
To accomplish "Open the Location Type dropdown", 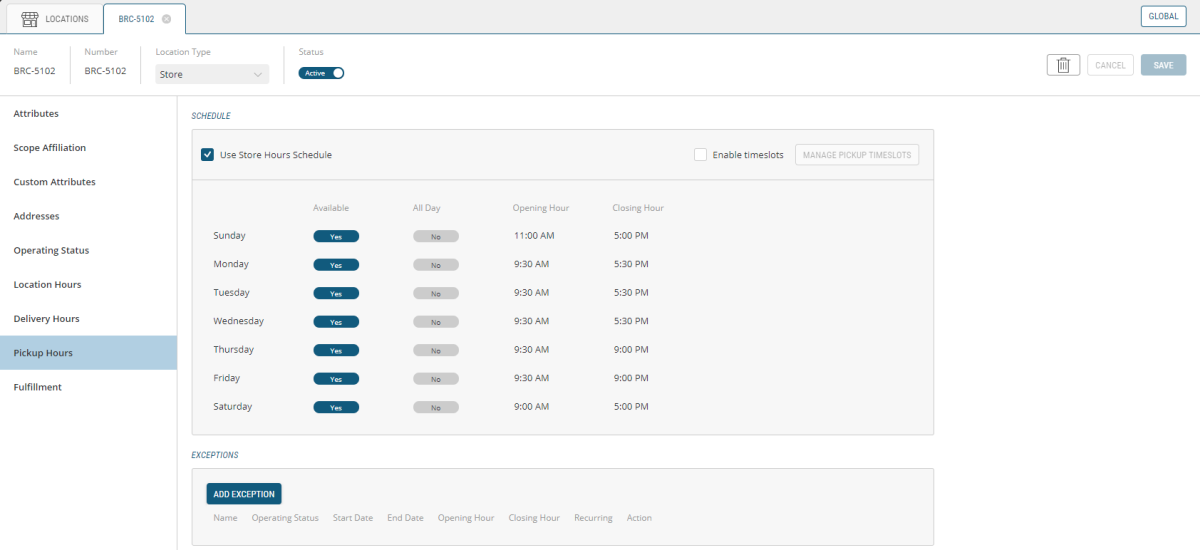I will [x=213, y=74].
